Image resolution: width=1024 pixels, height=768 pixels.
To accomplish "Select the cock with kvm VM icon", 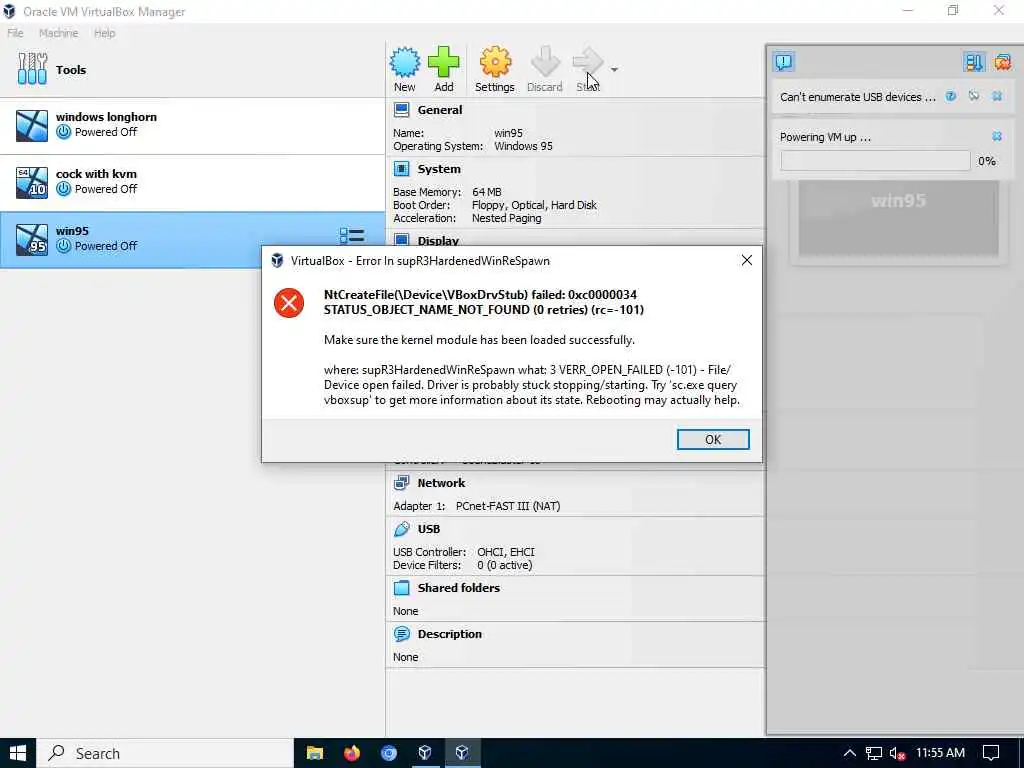I will tap(32, 182).
